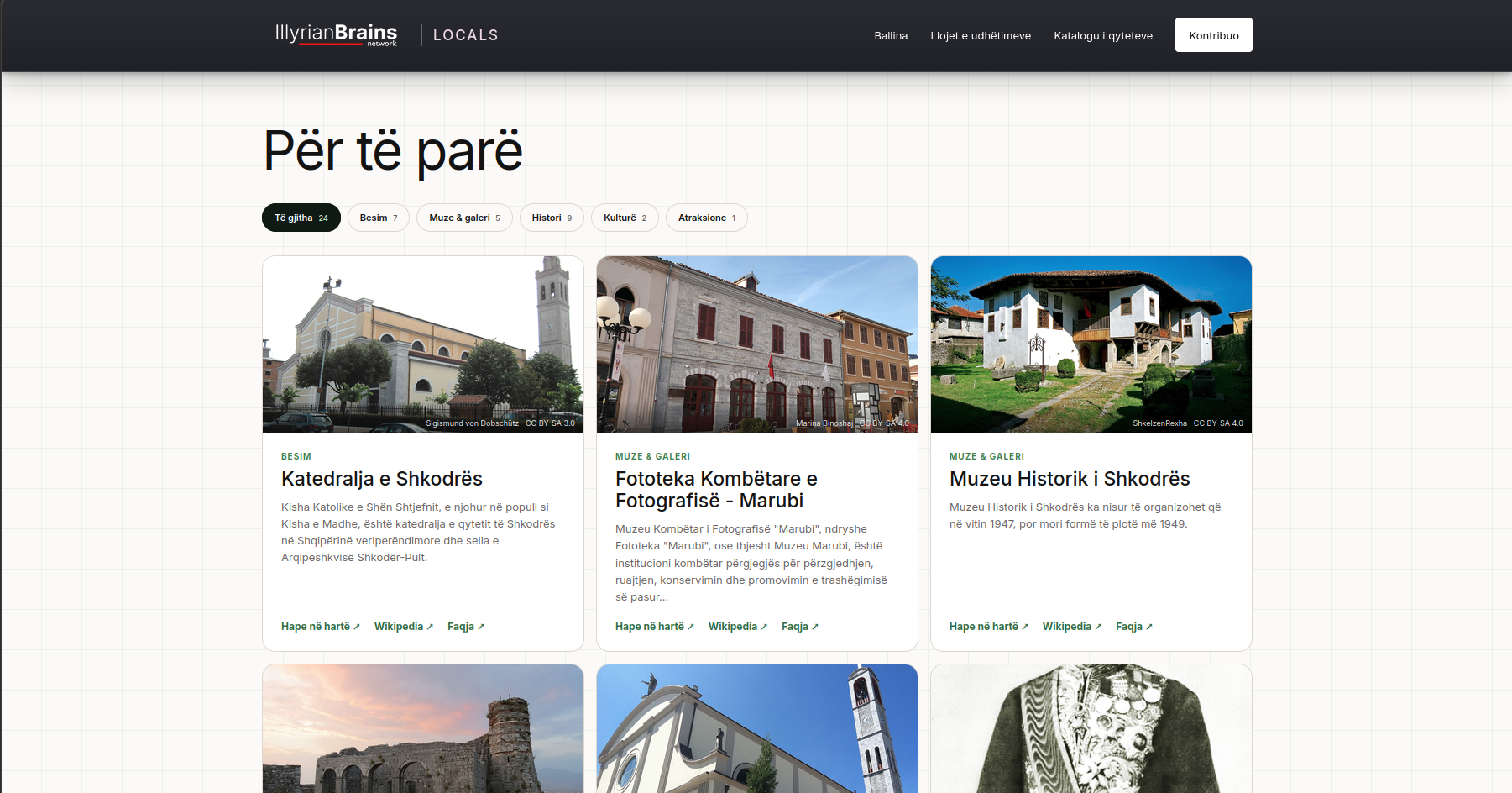Image resolution: width=1512 pixels, height=793 pixels.
Task: Click the white church bell tower photo
Action: pyautogui.click(x=757, y=728)
